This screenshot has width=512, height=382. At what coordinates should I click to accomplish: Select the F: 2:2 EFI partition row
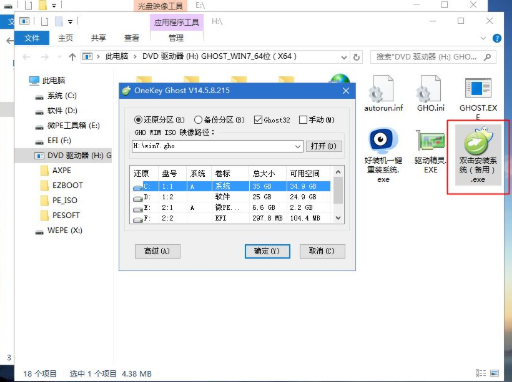point(231,218)
